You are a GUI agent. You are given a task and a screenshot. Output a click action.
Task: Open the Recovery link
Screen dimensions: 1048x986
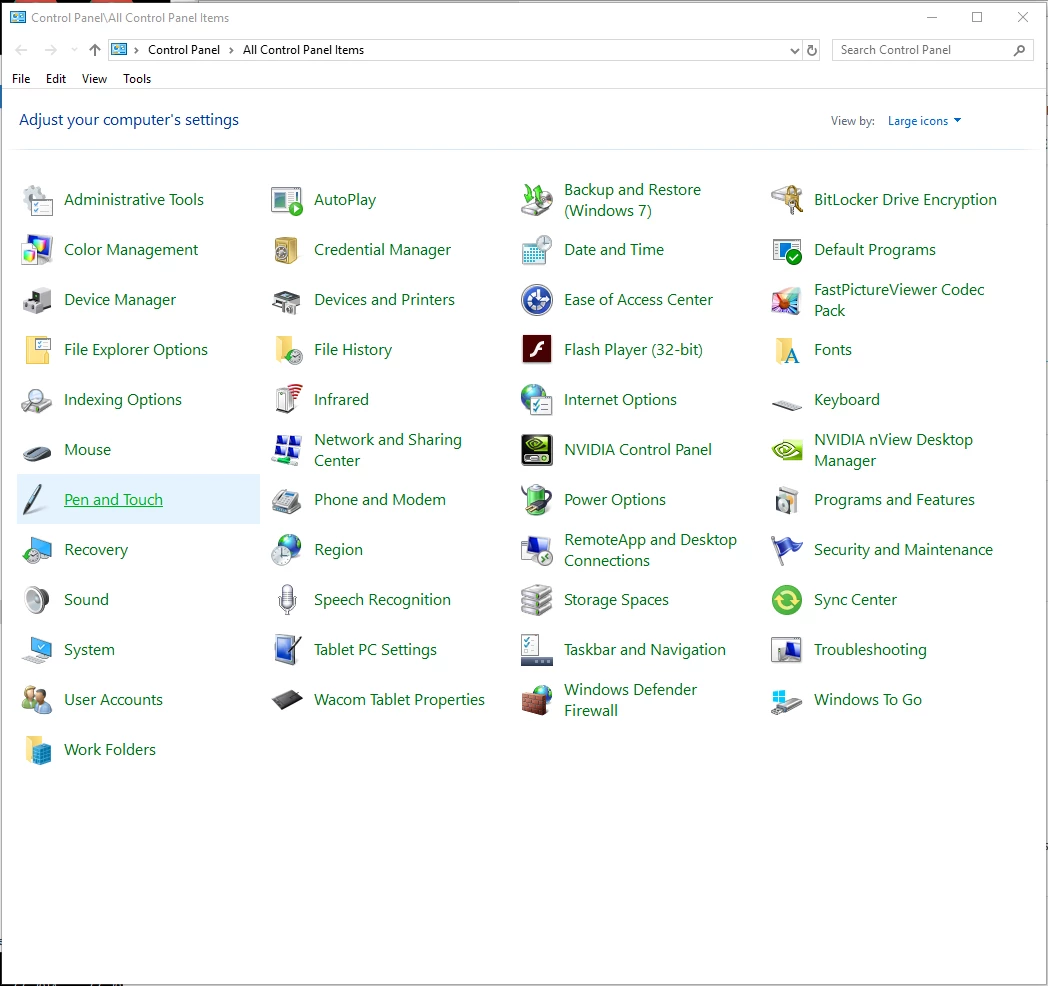tap(96, 550)
